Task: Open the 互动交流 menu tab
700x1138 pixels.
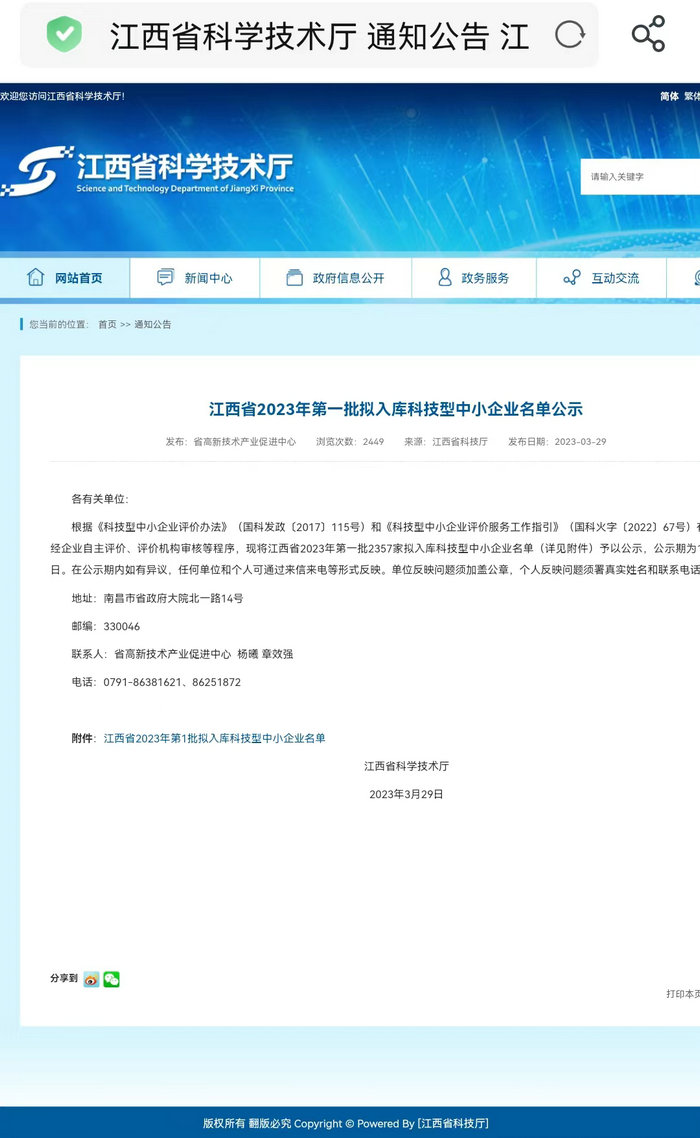Action: [601, 278]
